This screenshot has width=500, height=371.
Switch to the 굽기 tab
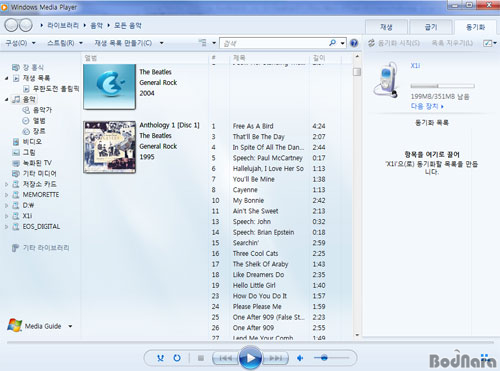point(431,27)
